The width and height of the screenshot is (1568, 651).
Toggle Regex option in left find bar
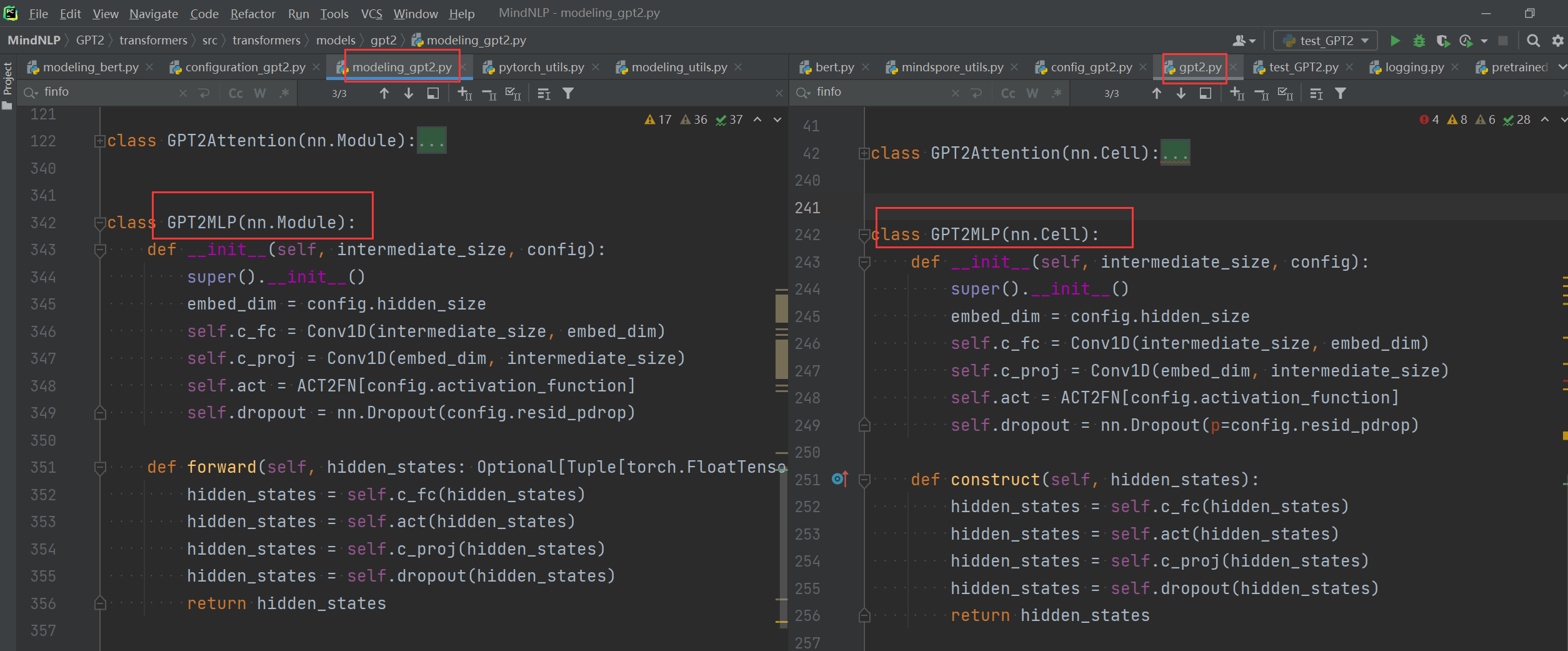pos(284,93)
